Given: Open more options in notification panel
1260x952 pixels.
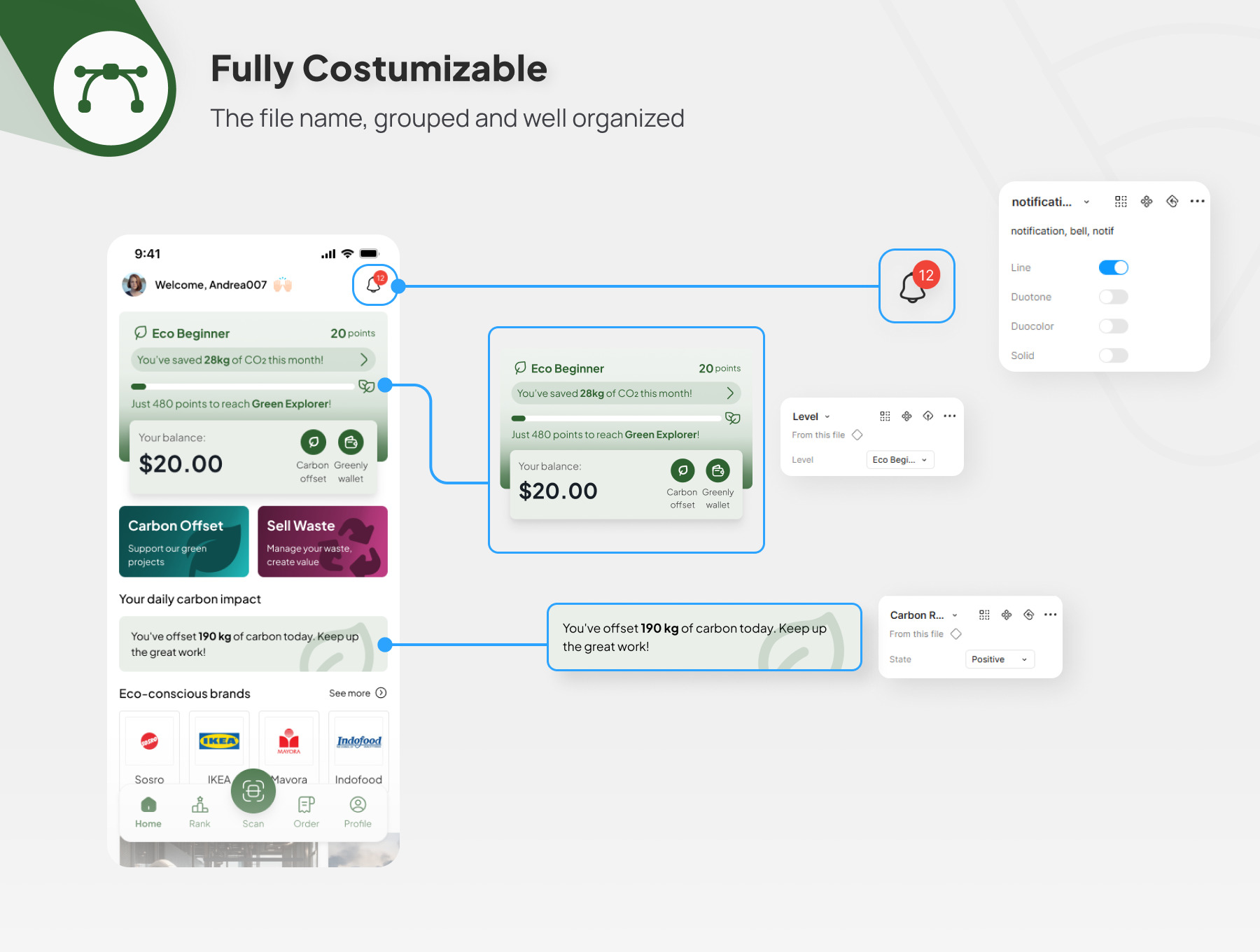Looking at the screenshot, I should coord(1198,202).
